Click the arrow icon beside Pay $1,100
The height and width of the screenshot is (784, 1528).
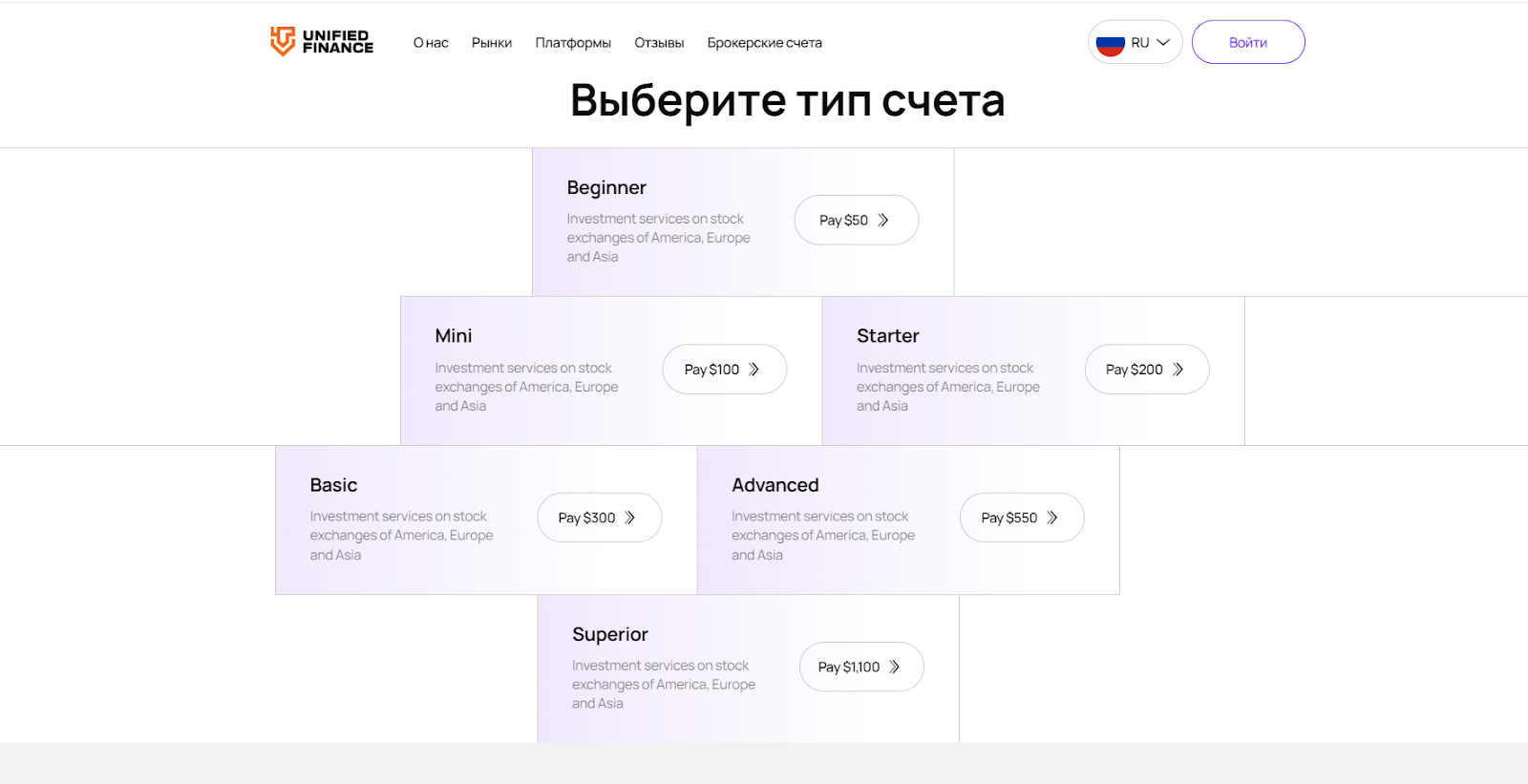895,667
